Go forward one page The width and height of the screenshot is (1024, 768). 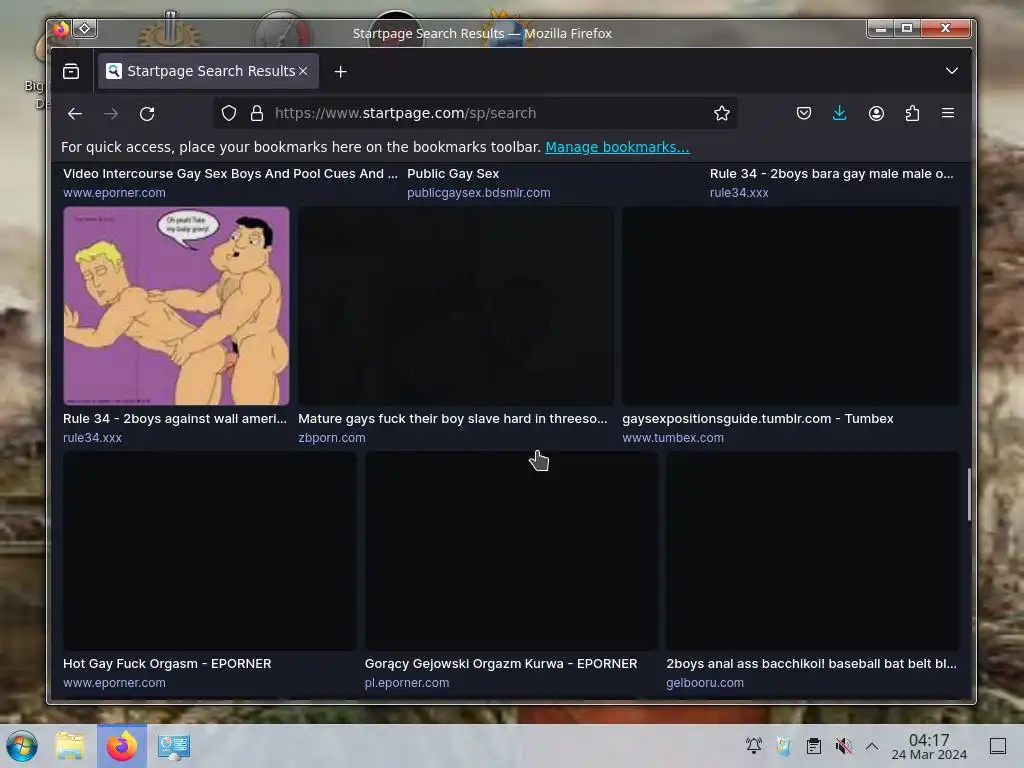coord(111,114)
